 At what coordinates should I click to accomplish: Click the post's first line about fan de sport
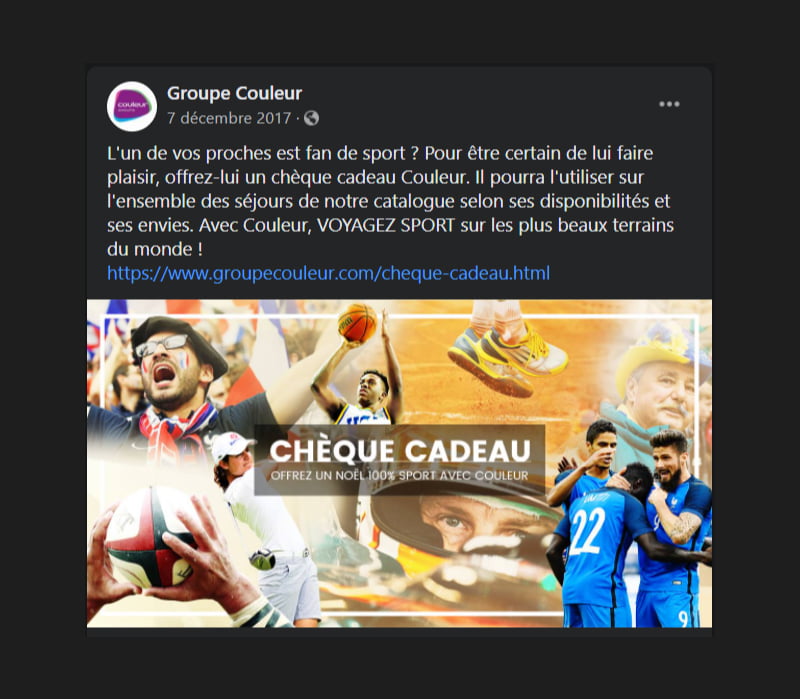[x=380, y=153]
